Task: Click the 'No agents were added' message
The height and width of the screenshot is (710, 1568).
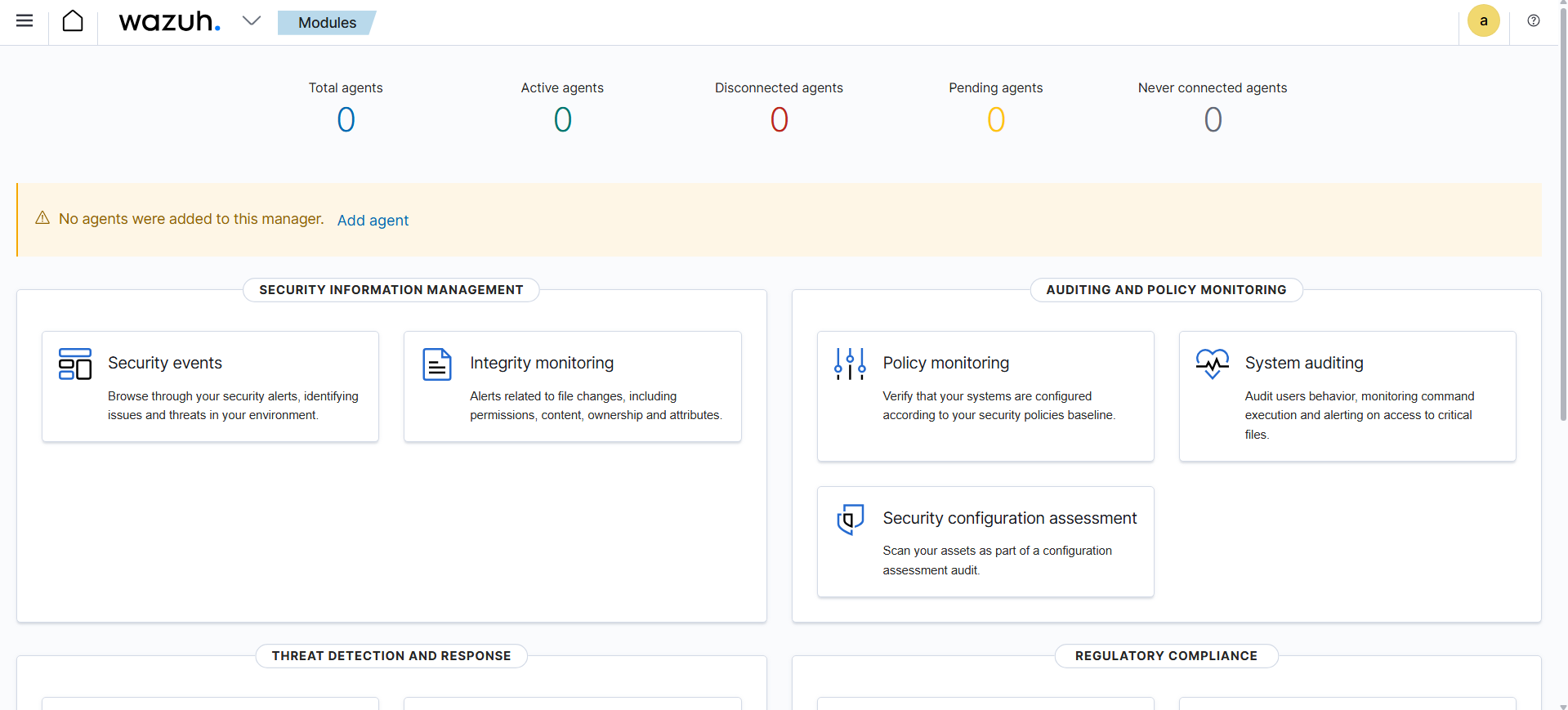Action: (191, 219)
